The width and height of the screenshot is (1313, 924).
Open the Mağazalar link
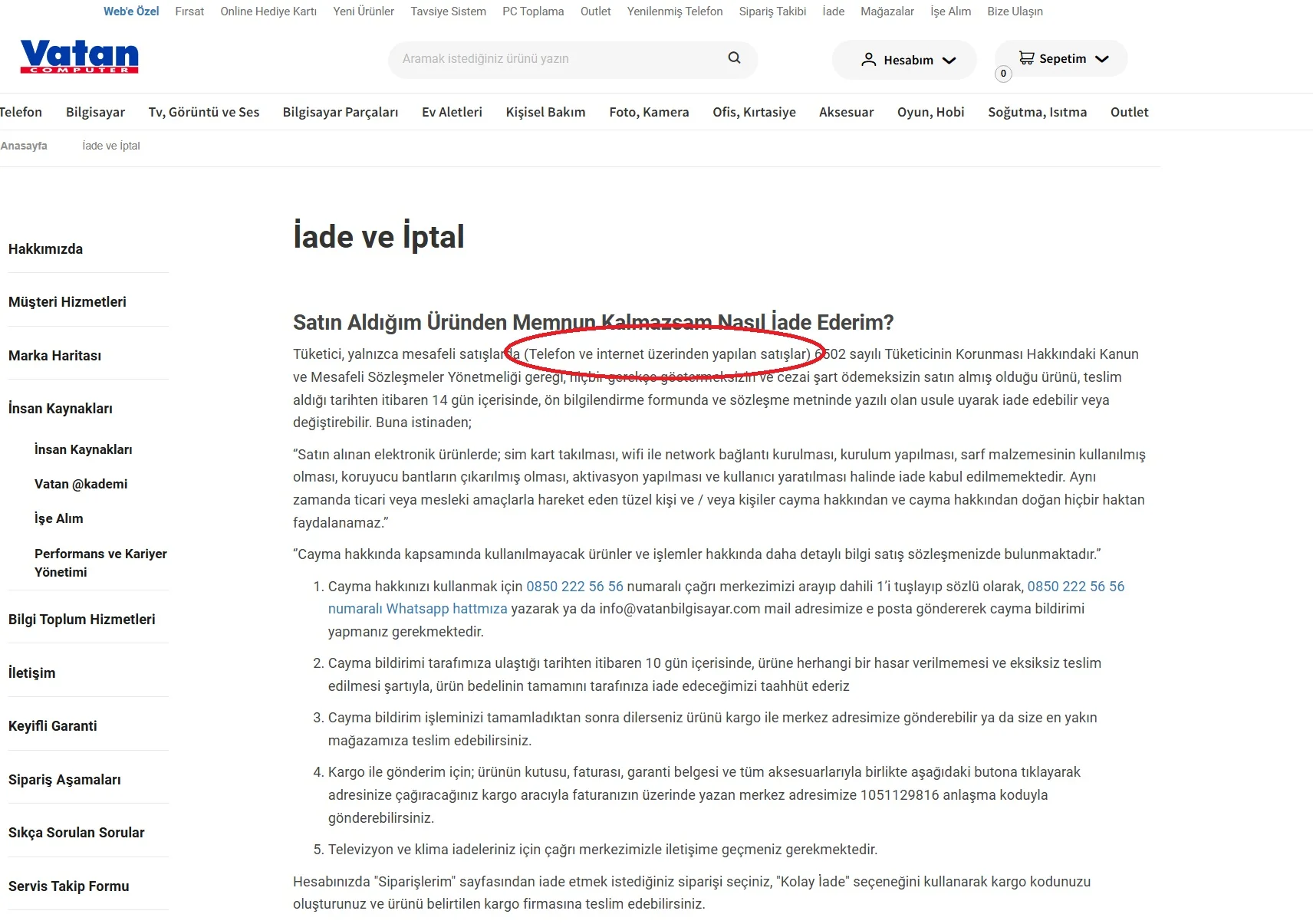(887, 12)
